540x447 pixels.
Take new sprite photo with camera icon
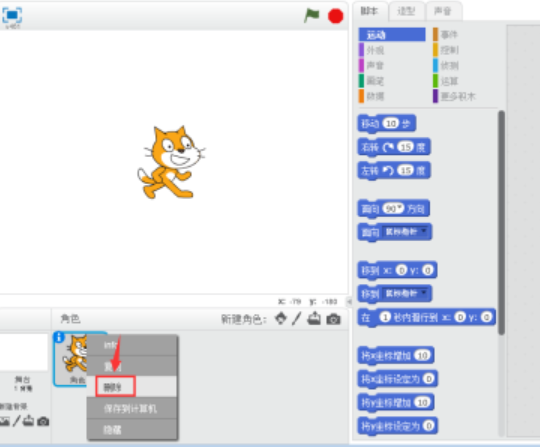333,320
